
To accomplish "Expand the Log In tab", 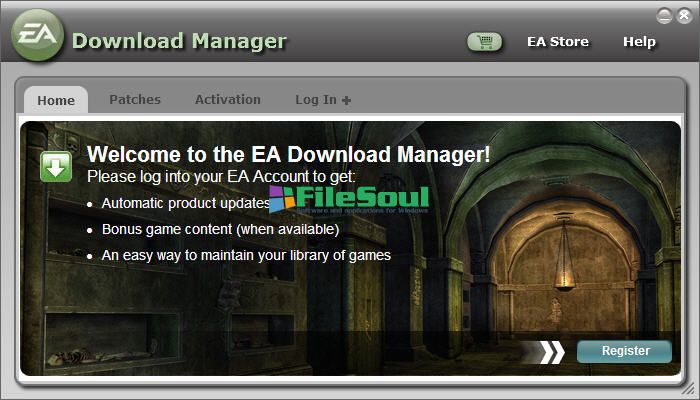I will click(323, 100).
